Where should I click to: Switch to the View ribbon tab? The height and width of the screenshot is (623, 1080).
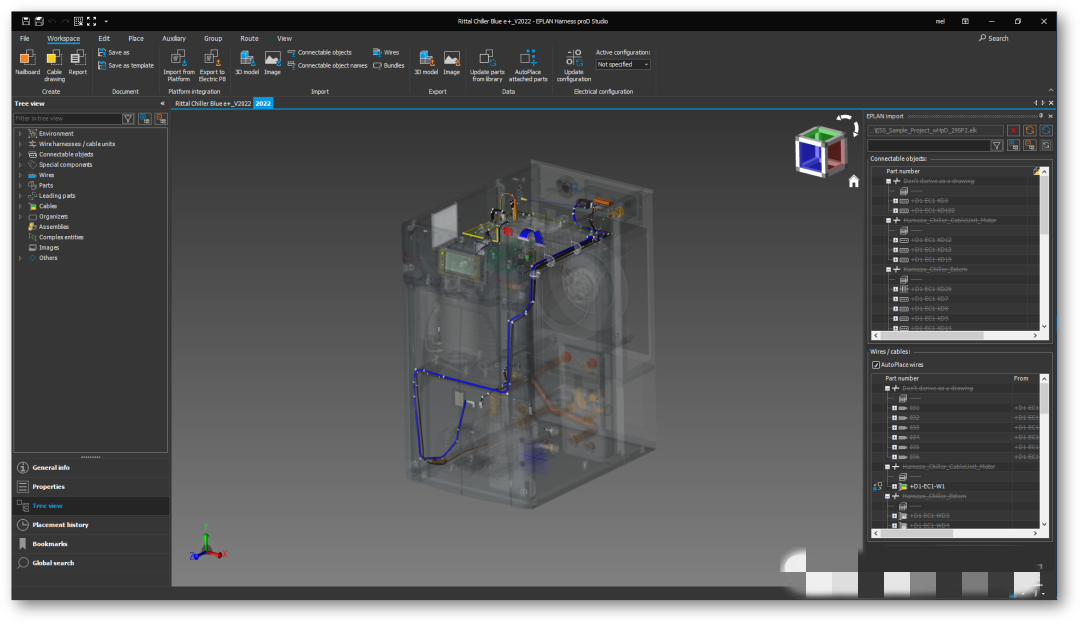tap(284, 39)
